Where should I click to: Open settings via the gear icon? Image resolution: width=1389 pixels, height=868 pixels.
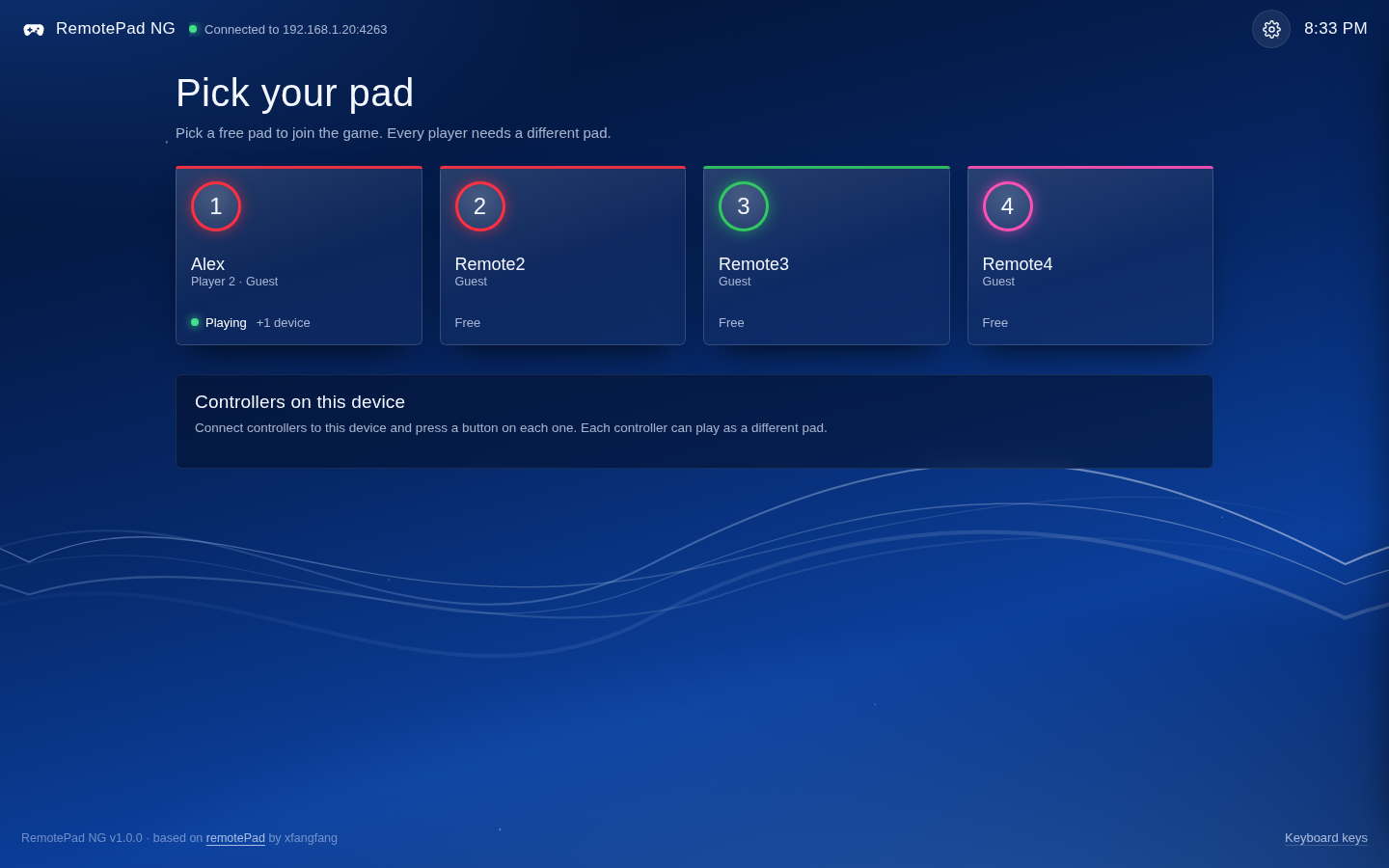click(x=1271, y=29)
